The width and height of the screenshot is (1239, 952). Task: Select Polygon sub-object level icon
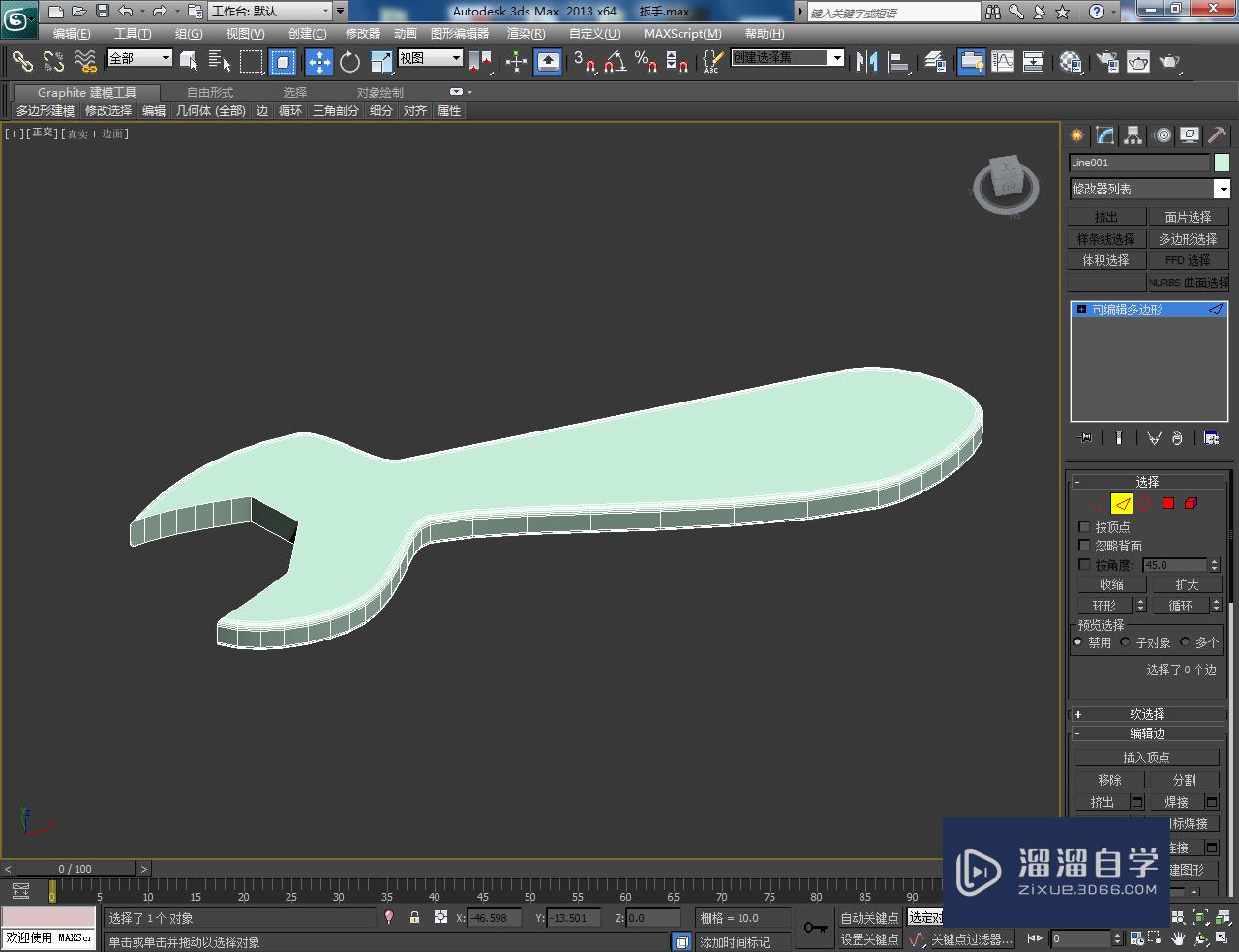tap(1168, 503)
